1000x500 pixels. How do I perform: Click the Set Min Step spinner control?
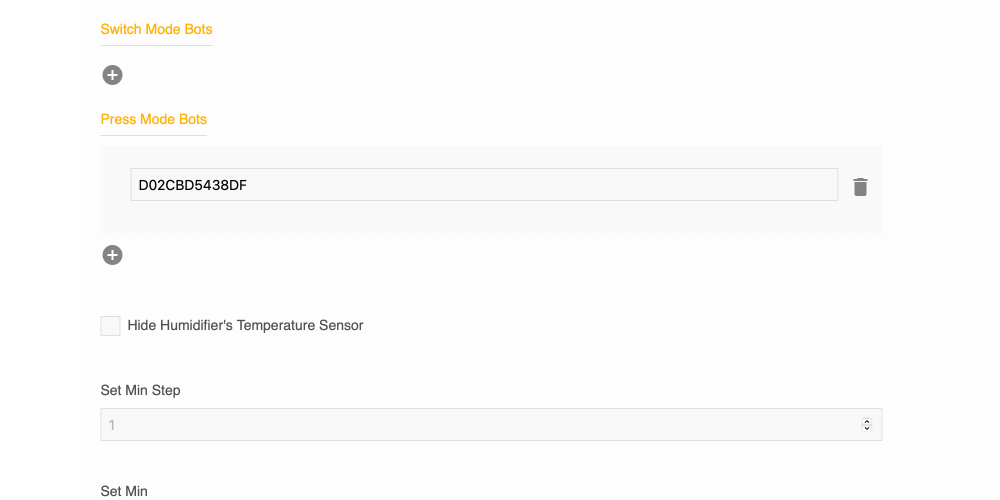866,425
